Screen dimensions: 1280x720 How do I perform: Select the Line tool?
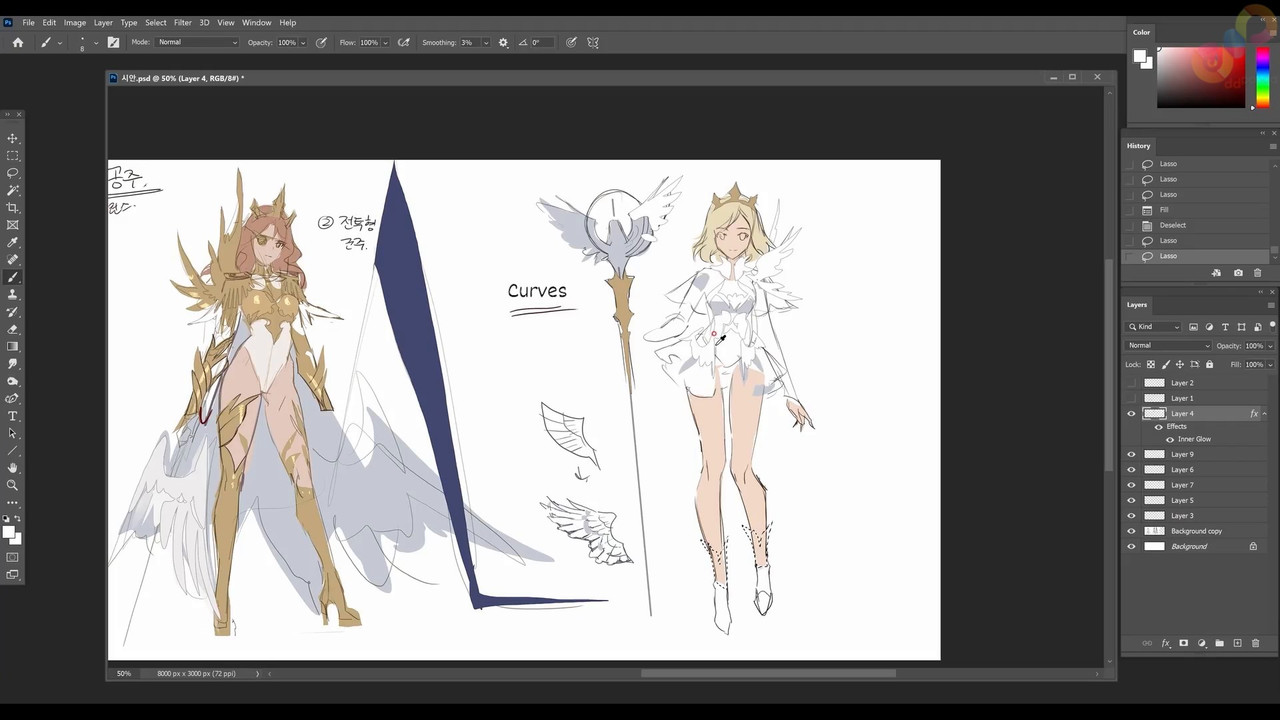13,451
